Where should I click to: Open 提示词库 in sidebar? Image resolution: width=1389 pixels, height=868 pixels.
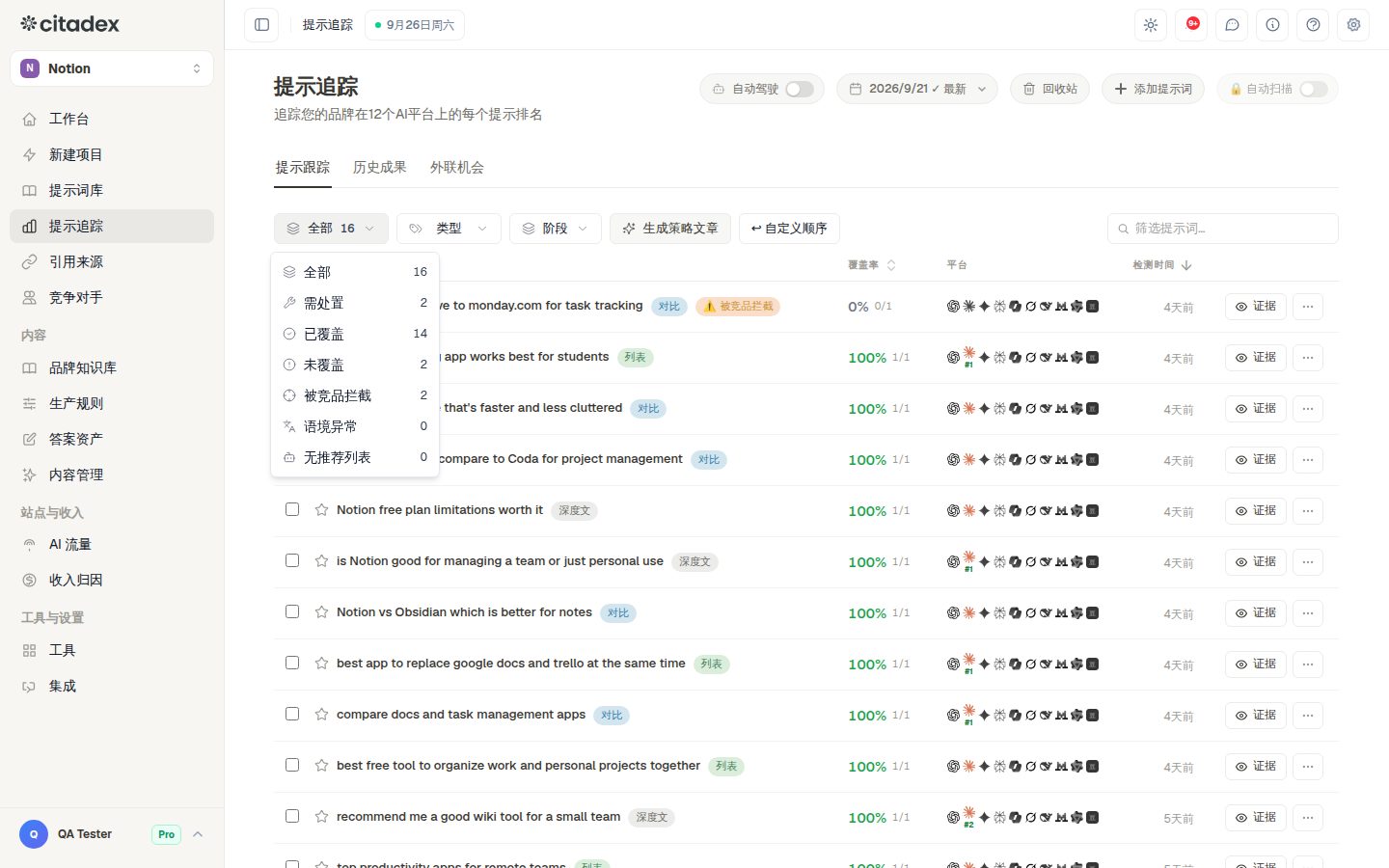pyautogui.click(x=112, y=190)
